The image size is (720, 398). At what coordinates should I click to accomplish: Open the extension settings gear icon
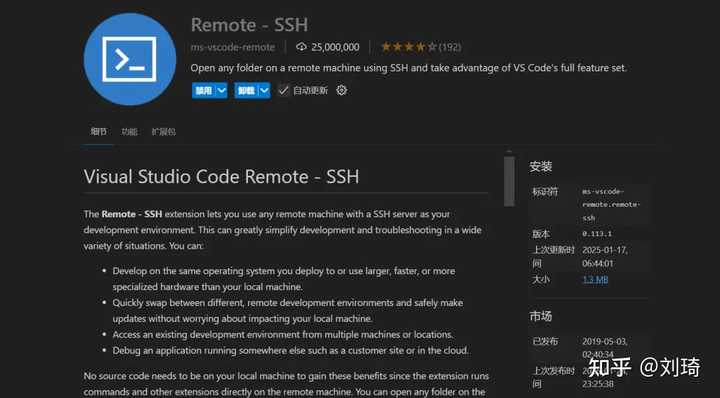coord(341,90)
